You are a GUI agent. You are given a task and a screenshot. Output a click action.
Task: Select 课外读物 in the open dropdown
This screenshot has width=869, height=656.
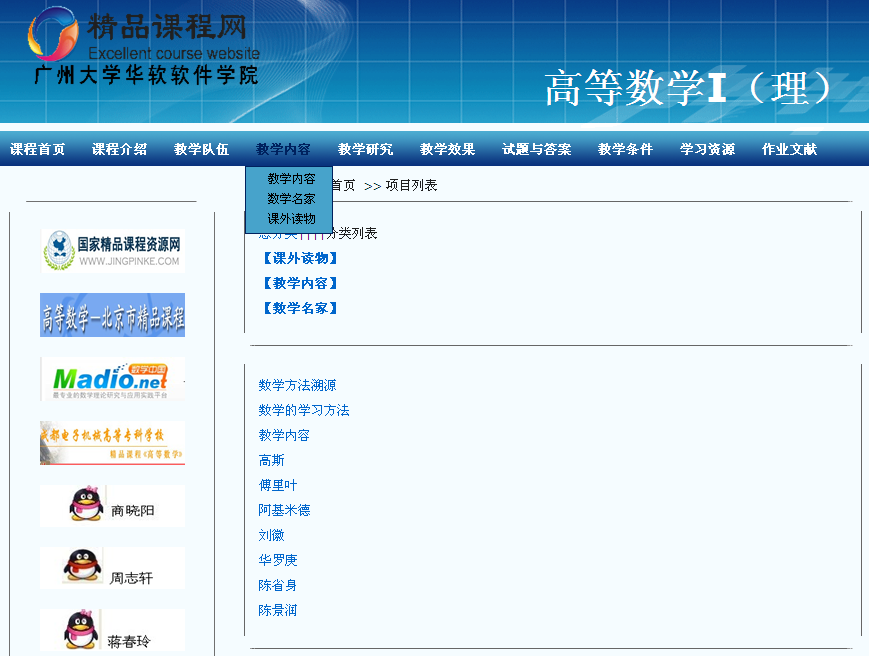tap(291, 218)
